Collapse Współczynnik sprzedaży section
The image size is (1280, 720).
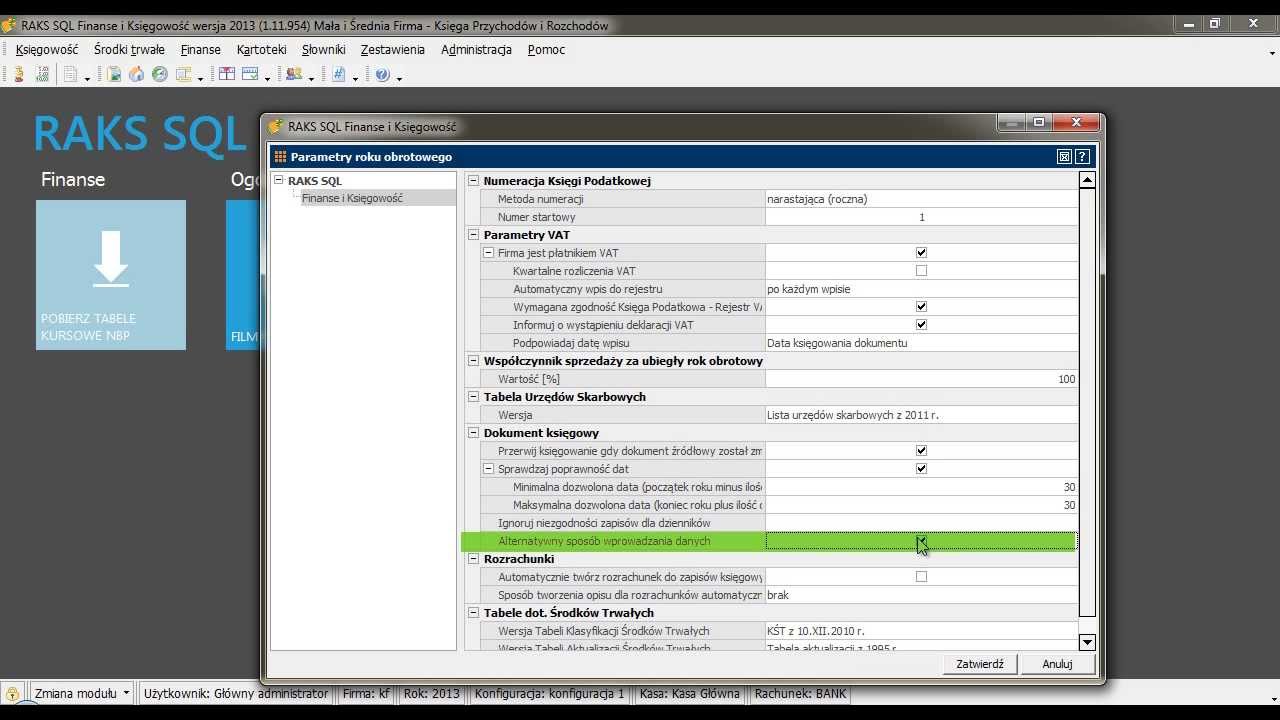point(475,361)
